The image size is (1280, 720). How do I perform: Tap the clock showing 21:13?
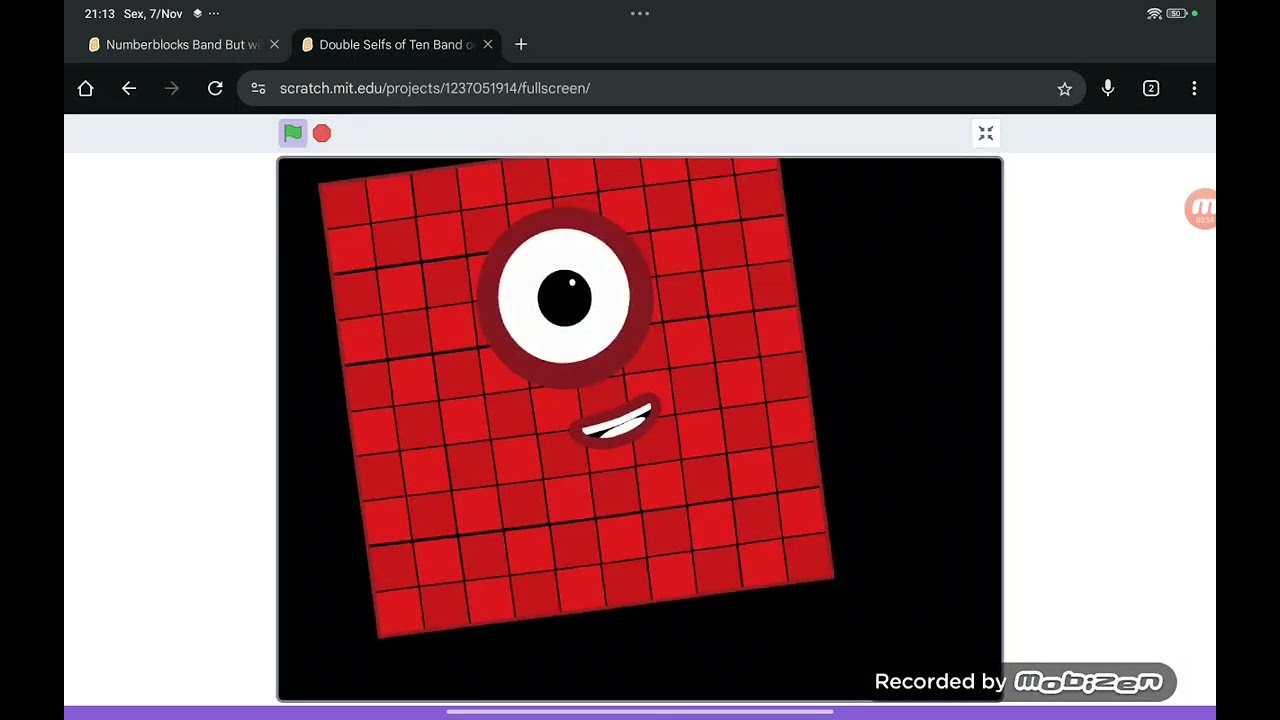pyautogui.click(x=100, y=14)
